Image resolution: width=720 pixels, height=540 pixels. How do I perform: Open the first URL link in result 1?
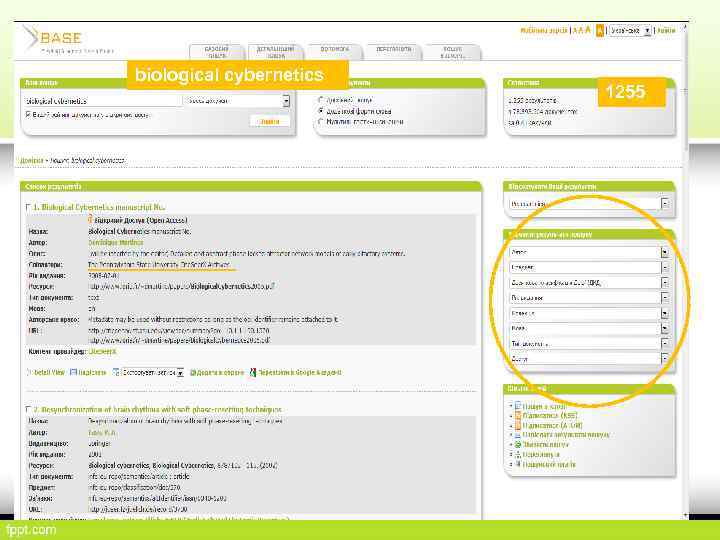tap(178, 330)
